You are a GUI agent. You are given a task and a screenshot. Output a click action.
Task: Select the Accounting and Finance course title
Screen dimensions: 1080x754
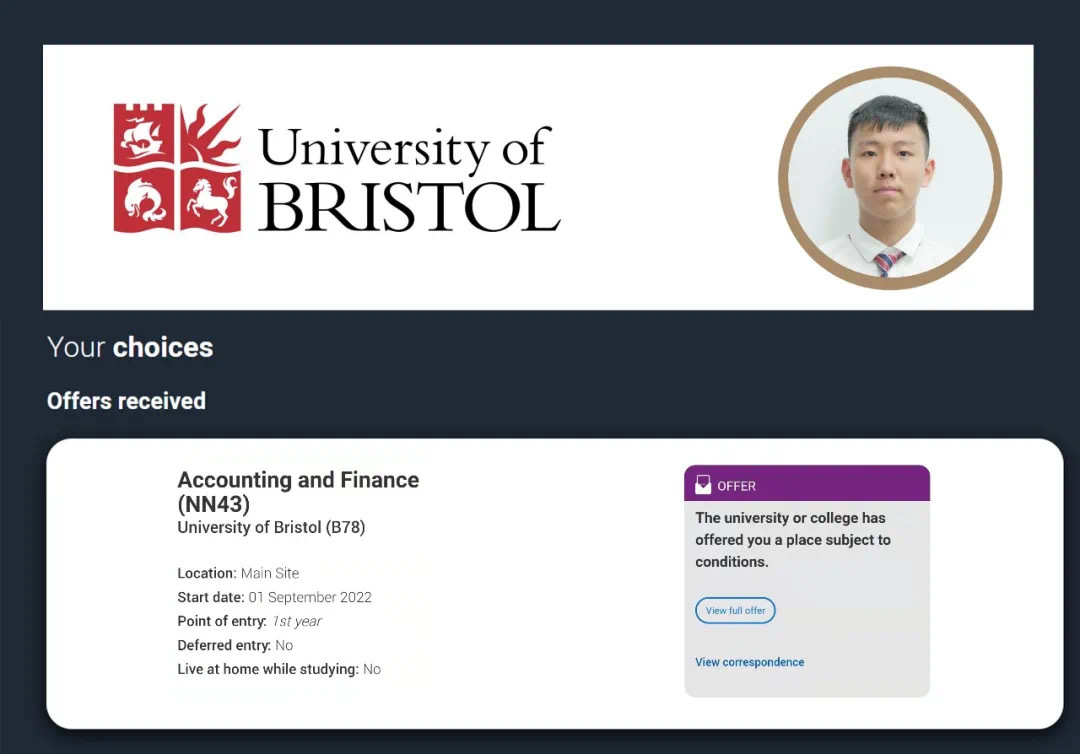point(298,480)
